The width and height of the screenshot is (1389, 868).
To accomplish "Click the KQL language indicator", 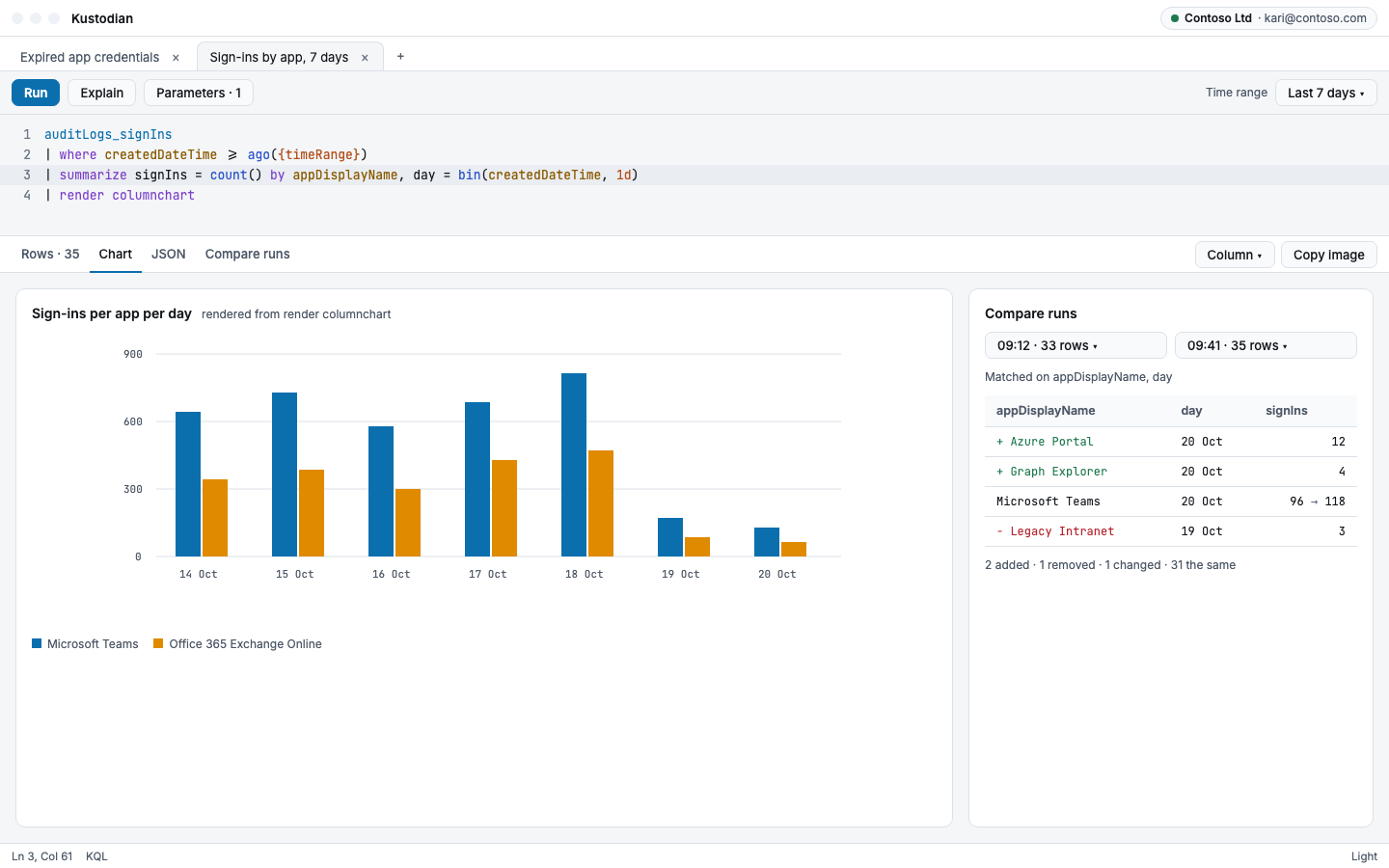I will [96, 856].
